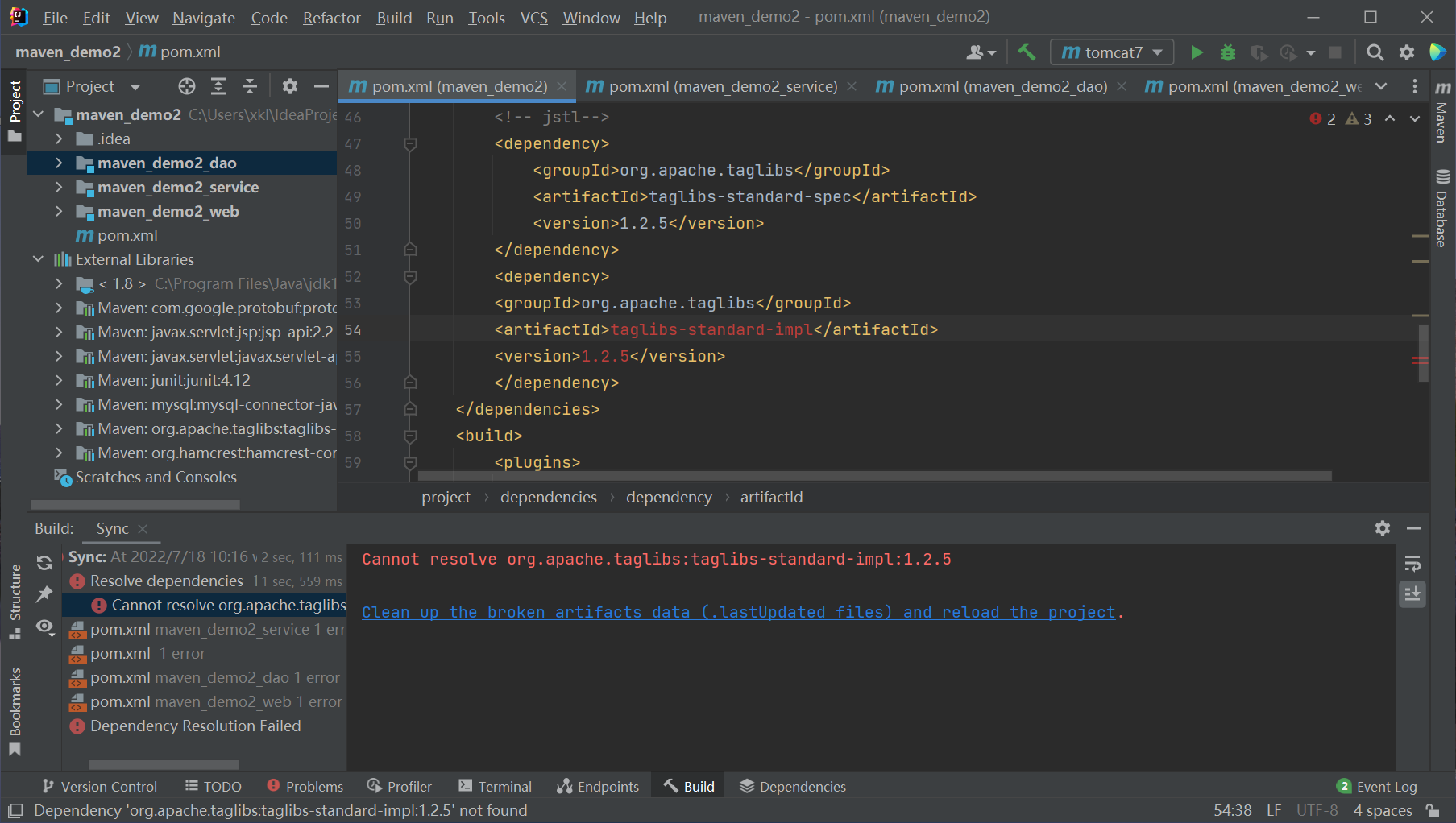Viewport: 1456px width, 823px height.
Task: Toggle scroll to end in Build output
Action: coord(1412,594)
